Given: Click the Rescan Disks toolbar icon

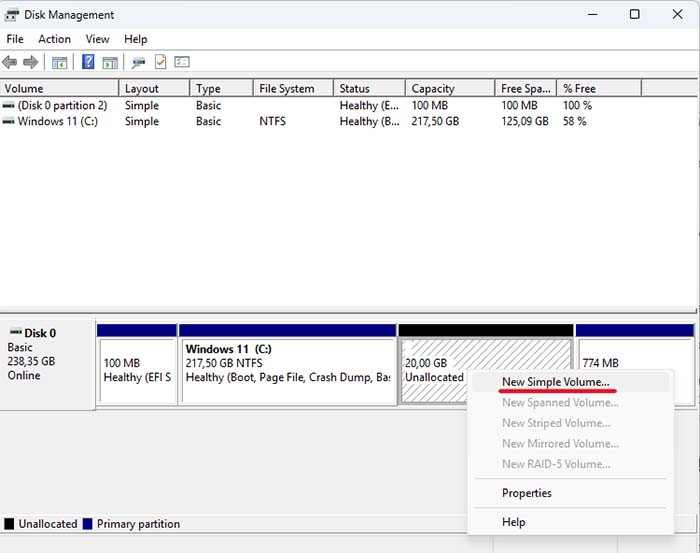Looking at the screenshot, I should click(x=138, y=62).
